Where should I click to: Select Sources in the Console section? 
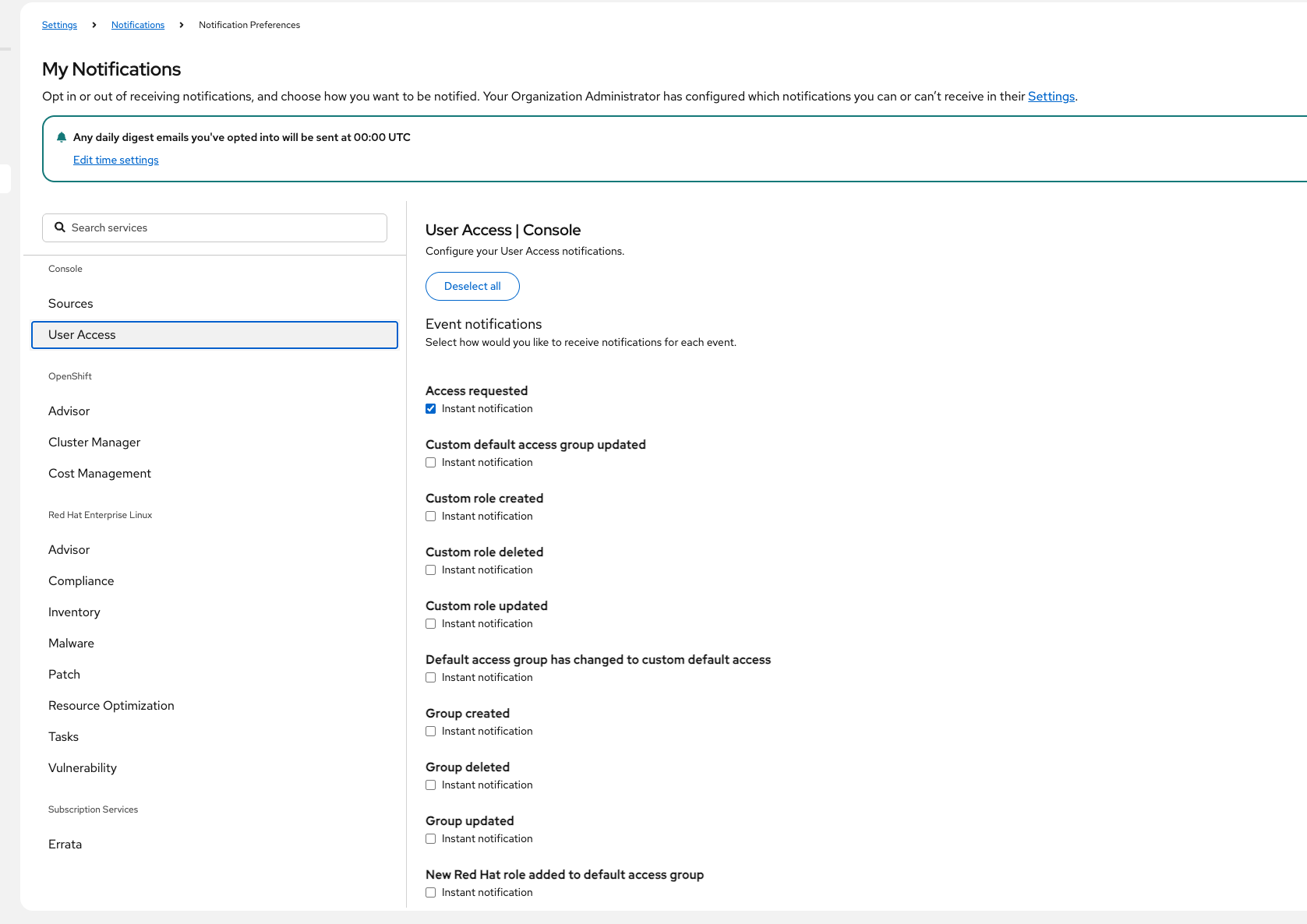coord(71,304)
